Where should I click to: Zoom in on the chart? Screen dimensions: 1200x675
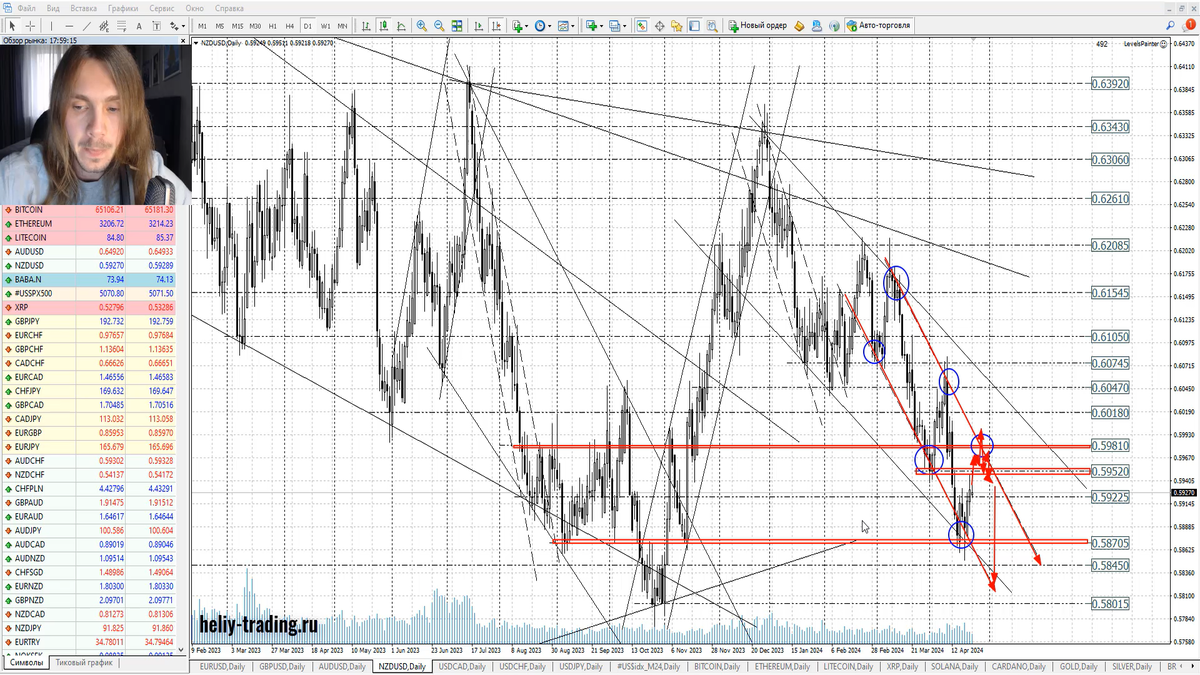pyautogui.click(x=422, y=25)
